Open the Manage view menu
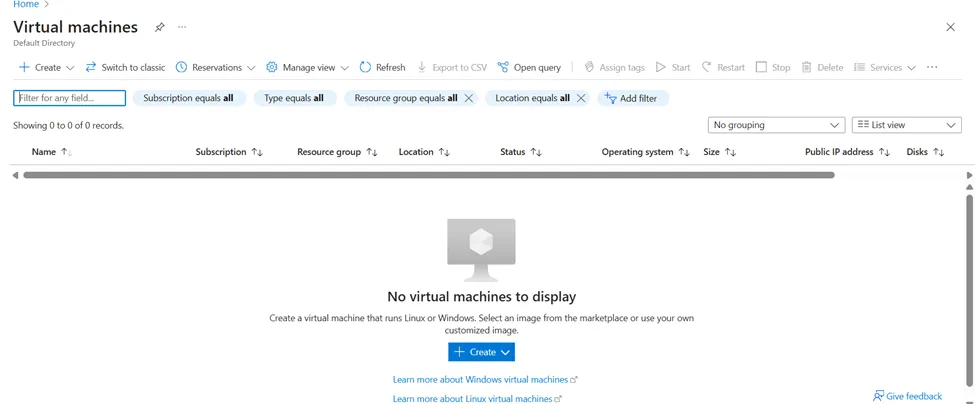 (307, 67)
